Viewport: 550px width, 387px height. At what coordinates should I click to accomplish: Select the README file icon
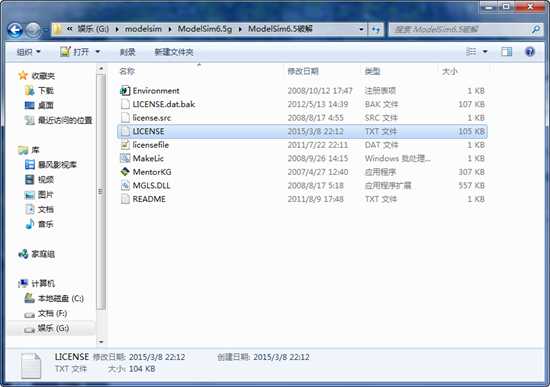(125, 199)
